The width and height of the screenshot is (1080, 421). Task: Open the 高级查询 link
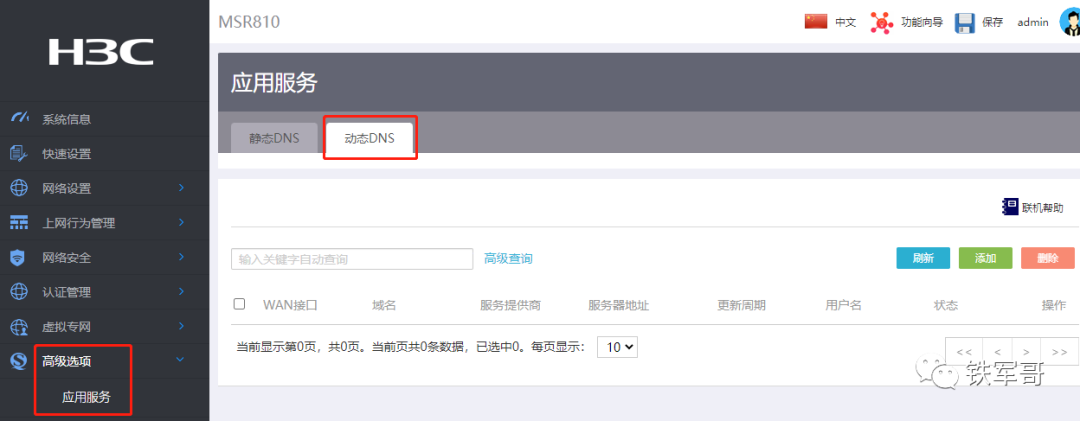pos(508,258)
